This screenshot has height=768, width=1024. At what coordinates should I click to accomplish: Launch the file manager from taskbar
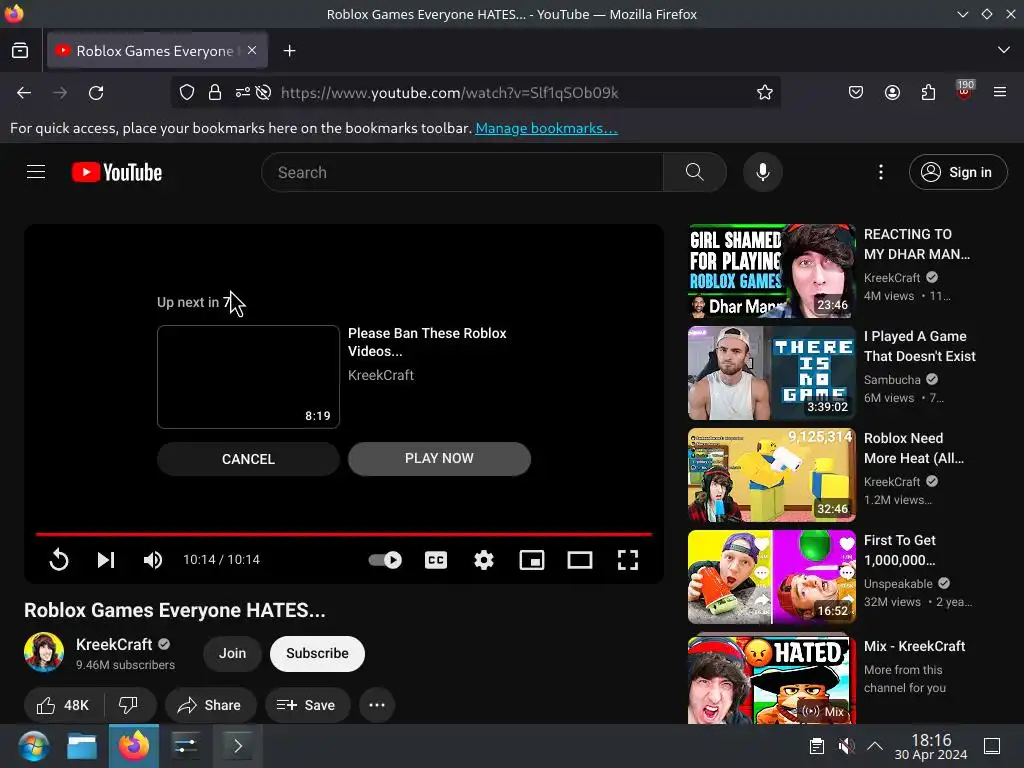(82, 746)
